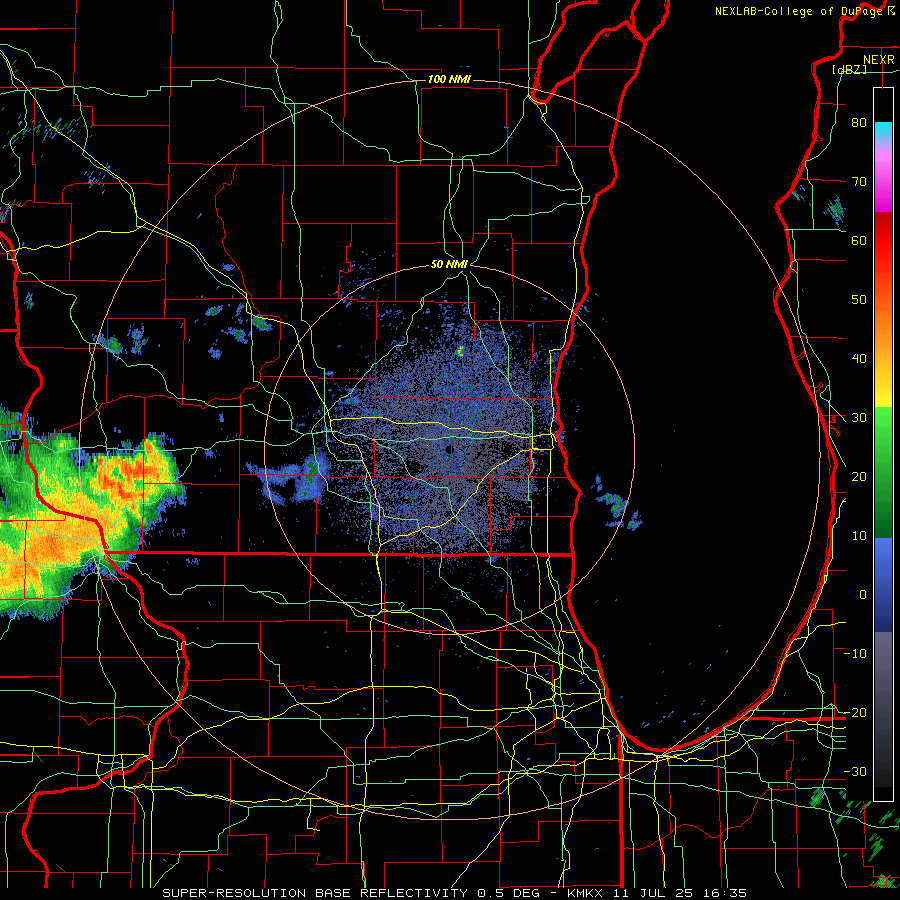Select the 40 value on the dBZ scale
Image resolution: width=900 pixels, height=900 pixels.
(x=859, y=359)
